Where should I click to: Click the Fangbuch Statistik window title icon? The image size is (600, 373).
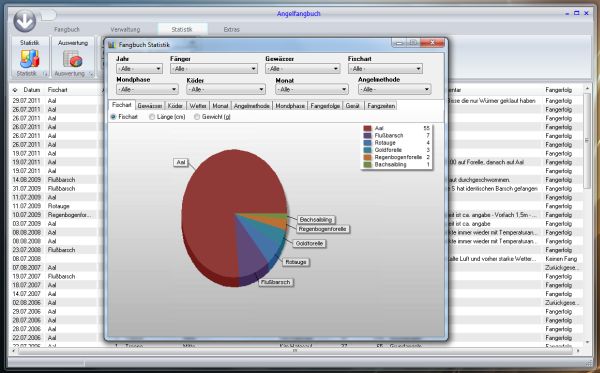pos(112,45)
